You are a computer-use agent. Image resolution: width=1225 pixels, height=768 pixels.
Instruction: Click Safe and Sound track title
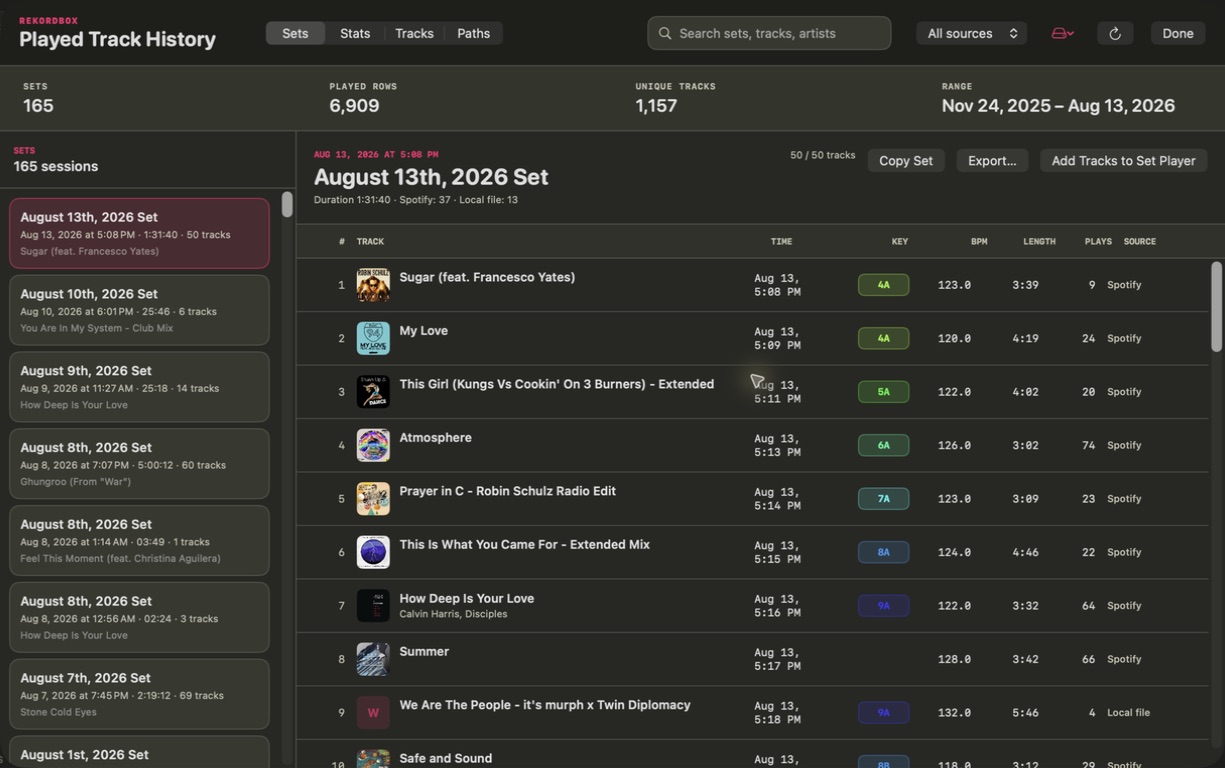click(x=445, y=758)
